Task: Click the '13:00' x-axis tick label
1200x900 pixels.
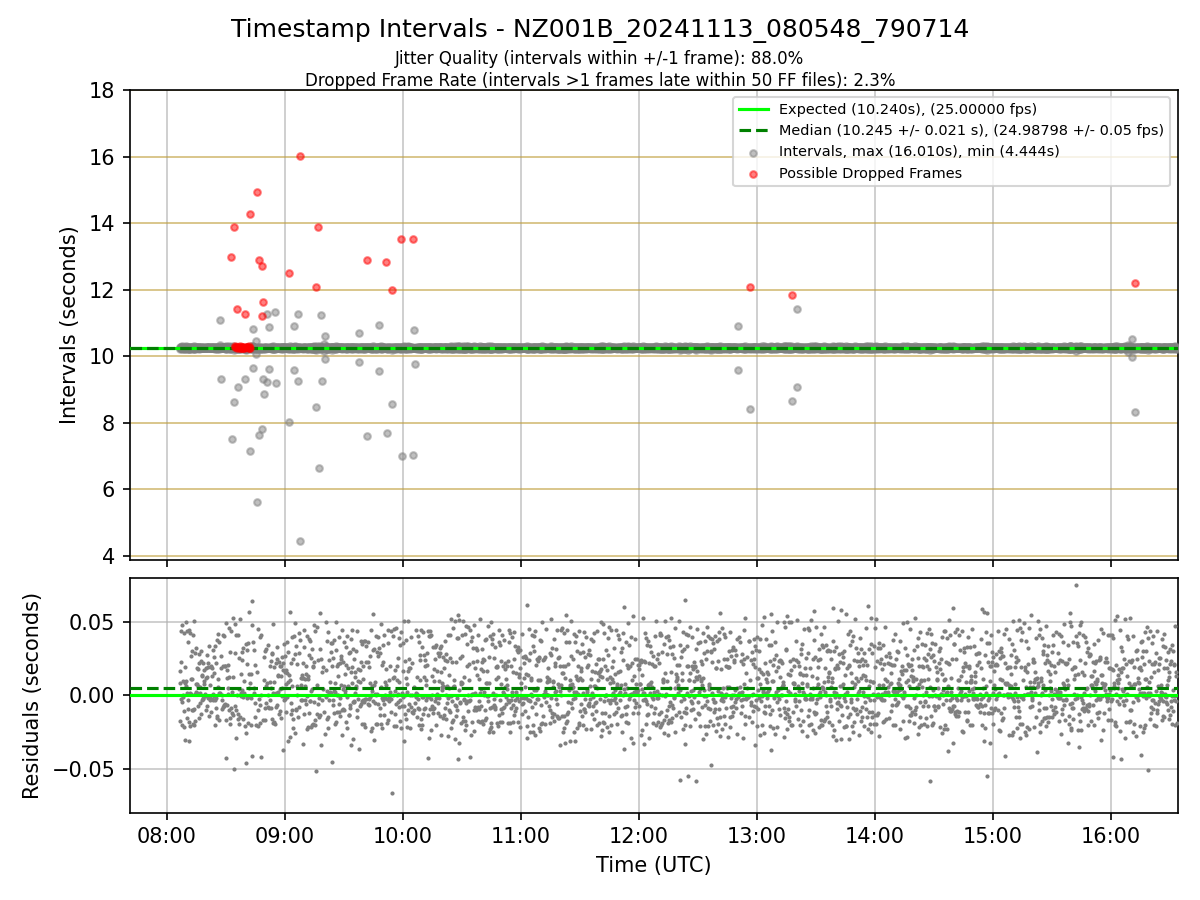Action: point(756,835)
